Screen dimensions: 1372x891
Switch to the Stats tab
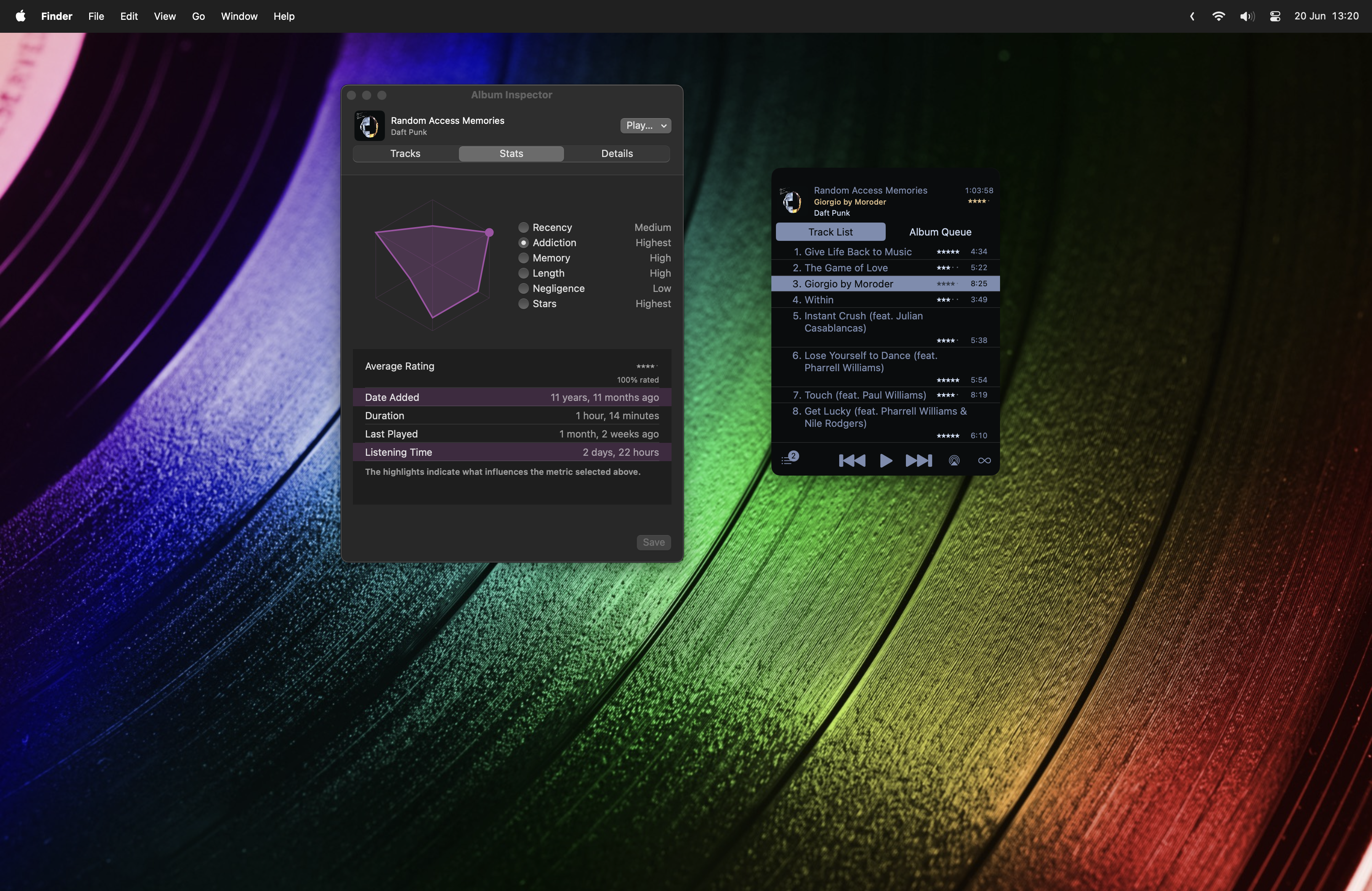tap(511, 153)
